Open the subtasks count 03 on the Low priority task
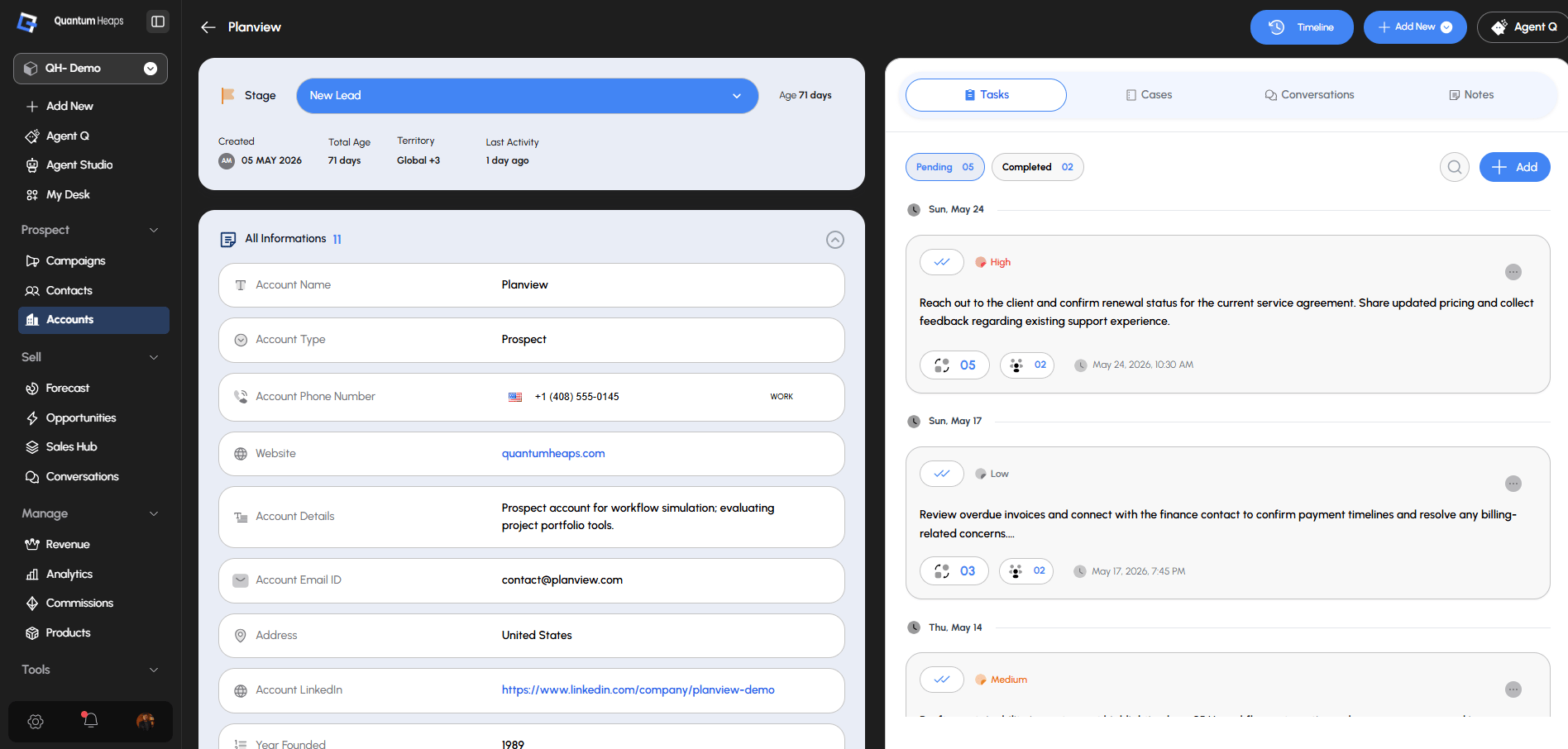The height and width of the screenshot is (749, 1568). click(954, 571)
